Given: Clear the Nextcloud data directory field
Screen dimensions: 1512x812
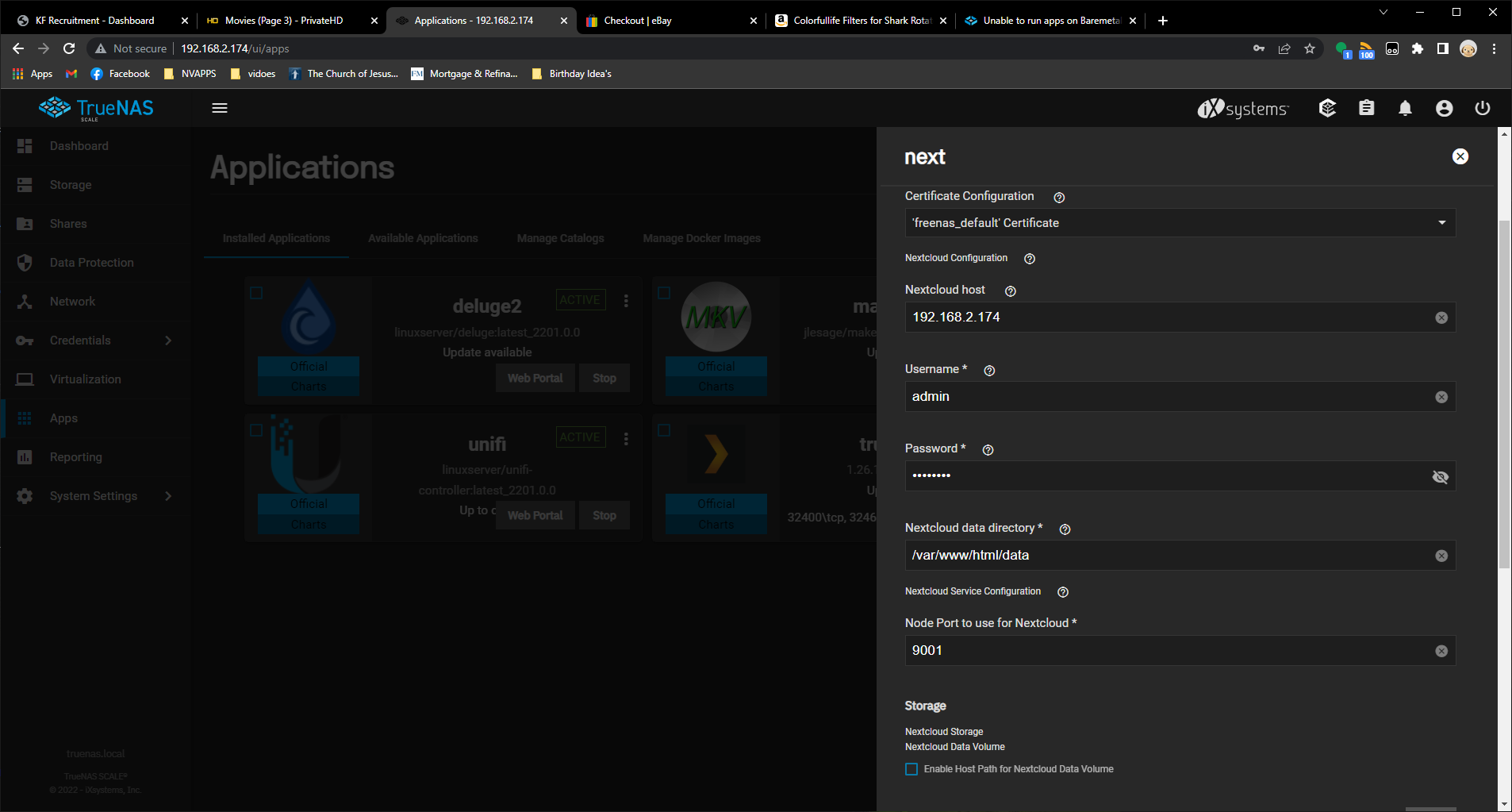Looking at the screenshot, I should click(1441, 556).
